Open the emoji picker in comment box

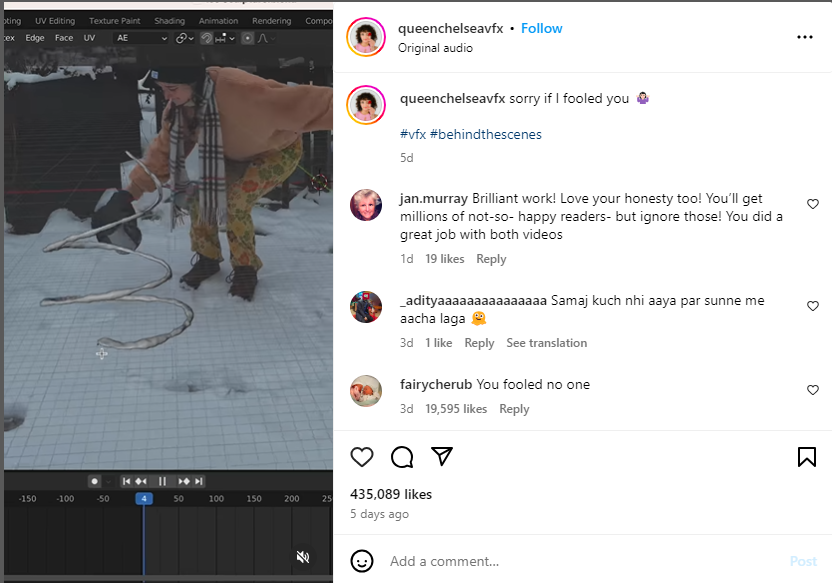pos(362,561)
